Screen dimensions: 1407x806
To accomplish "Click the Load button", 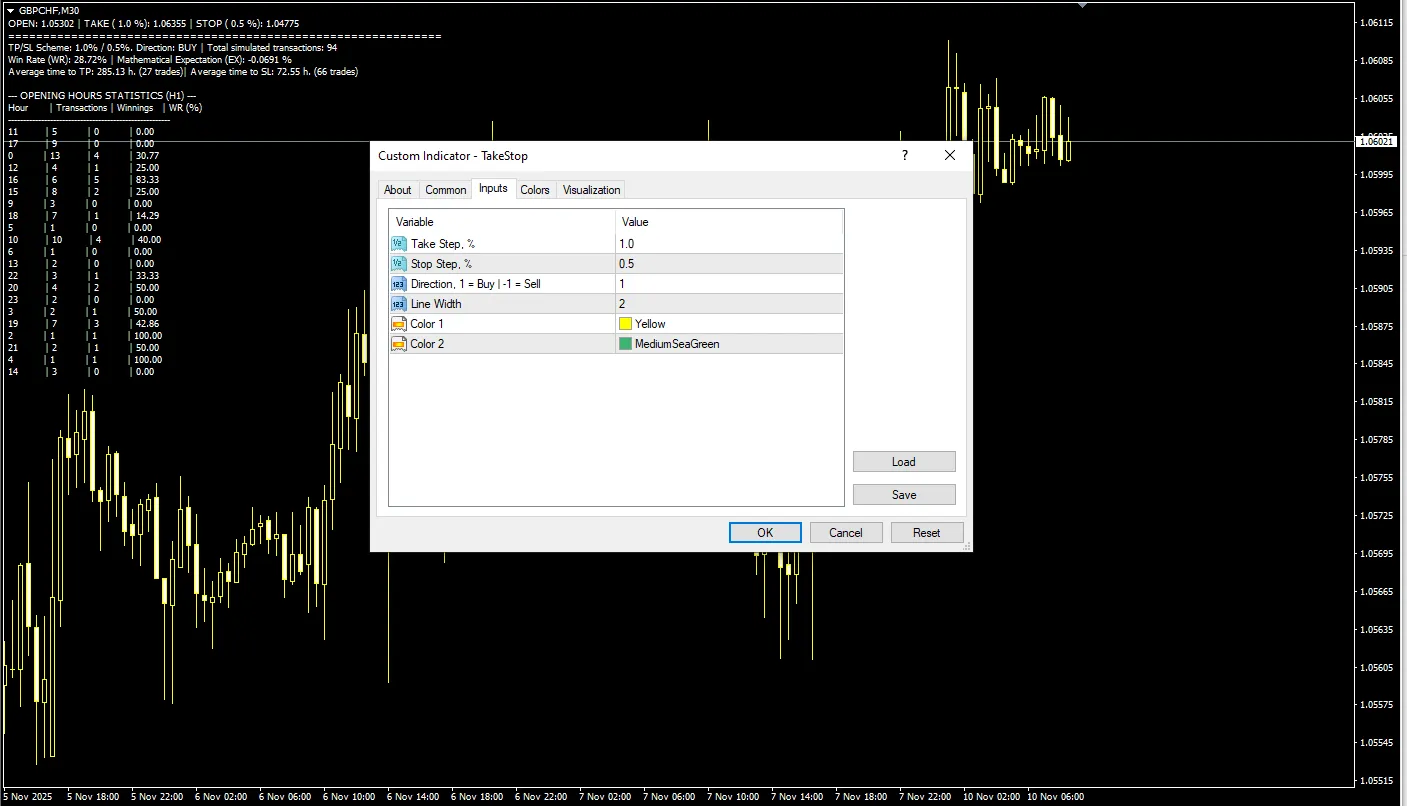I will click(904, 462).
